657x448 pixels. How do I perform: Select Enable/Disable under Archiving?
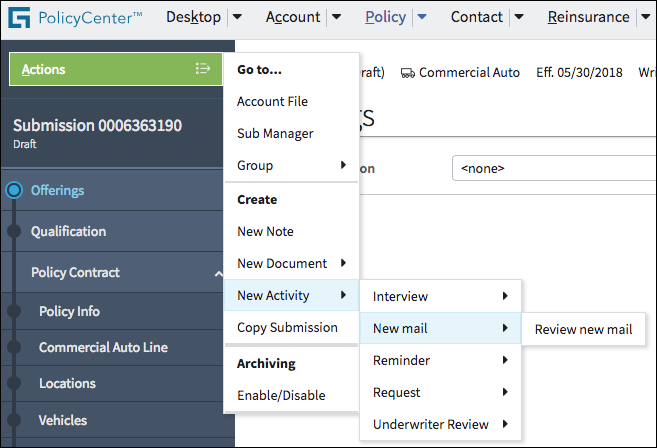click(x=281, y=395)
